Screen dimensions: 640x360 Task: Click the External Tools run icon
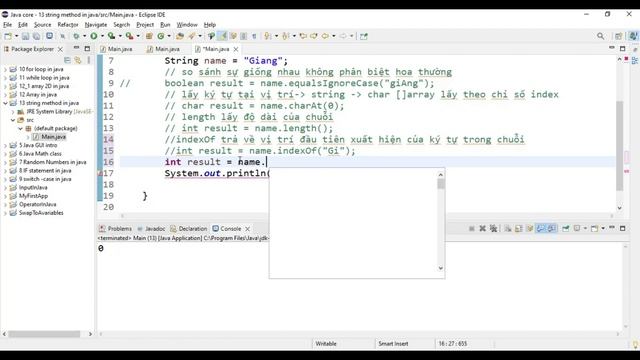click(x=129, y=36)
